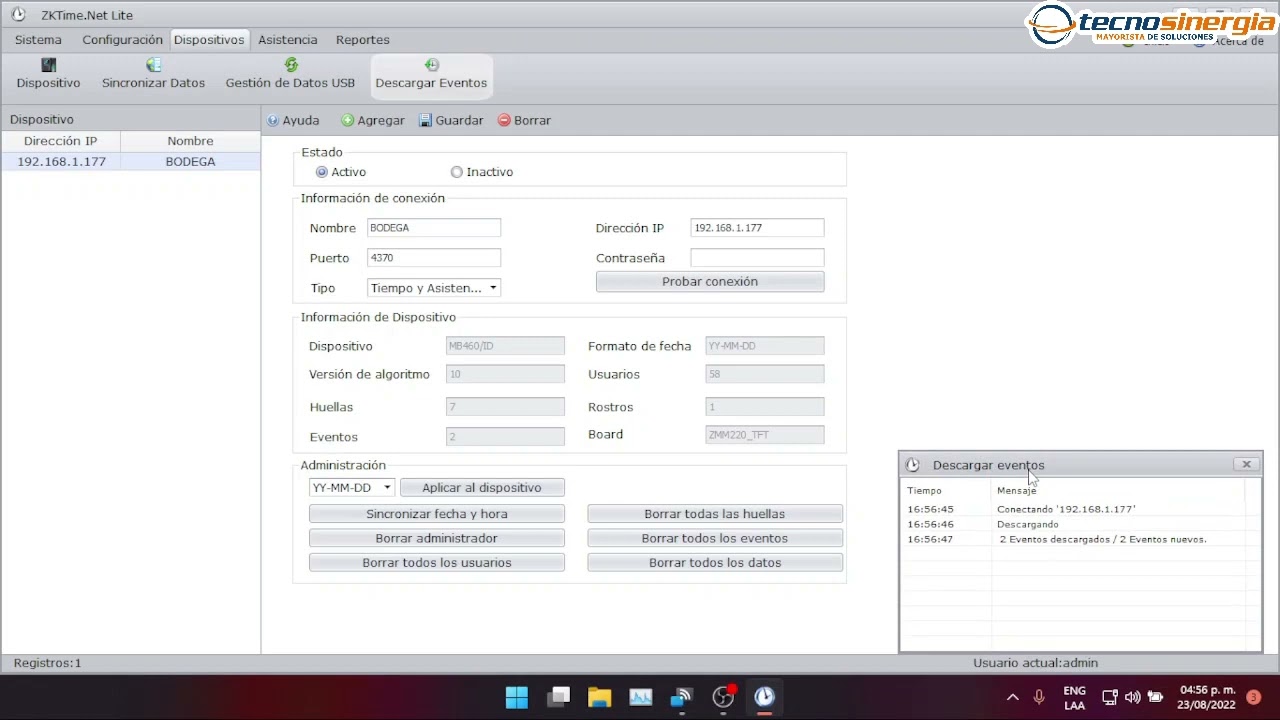1280x720 pixels.
Task: Click the Dispositivo field showing MB460/ID
Action: coord(505,346)
